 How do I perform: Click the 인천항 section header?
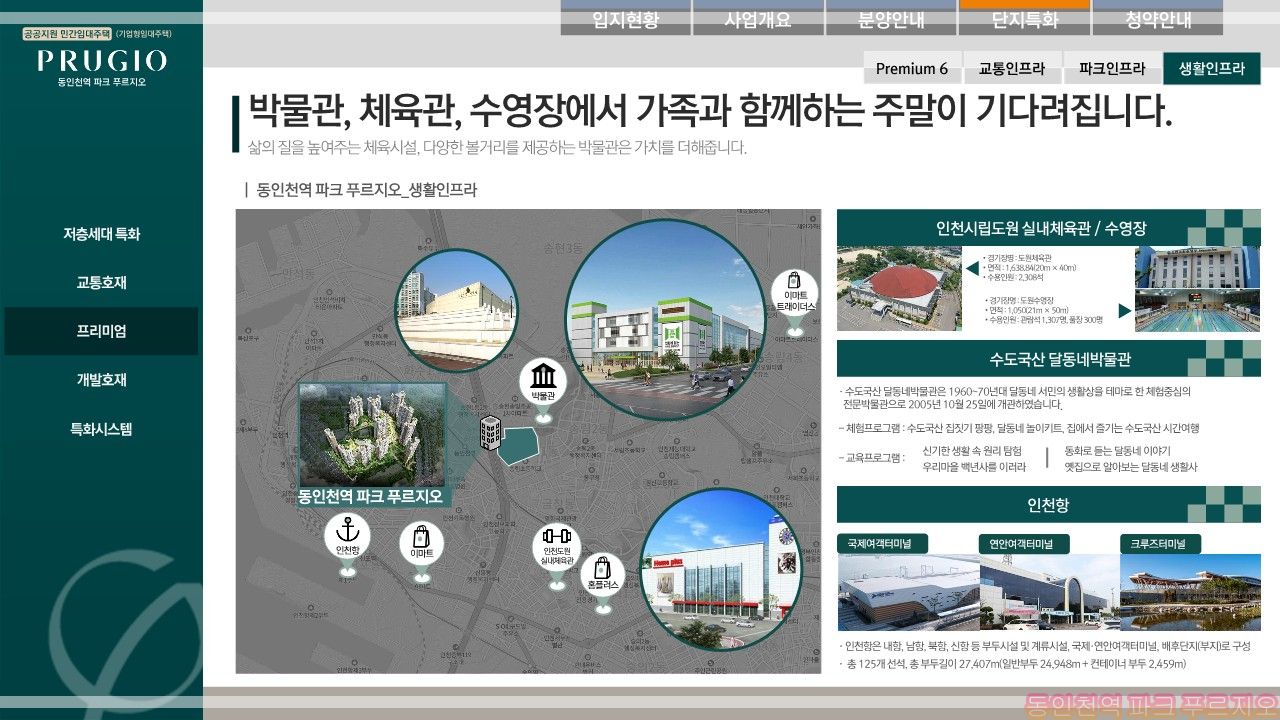tap(1048, 505)
